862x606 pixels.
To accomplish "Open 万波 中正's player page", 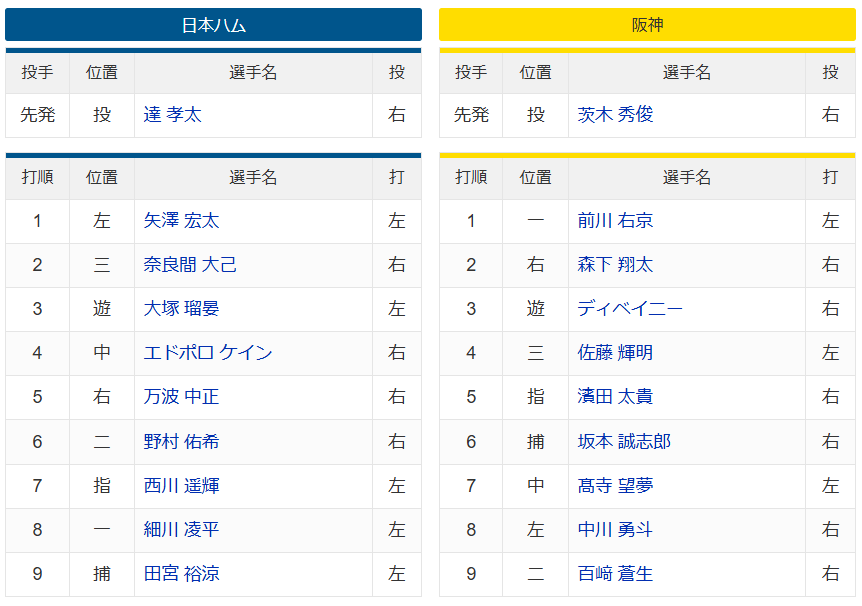I will pyautogui.click(x=182, y=397).
